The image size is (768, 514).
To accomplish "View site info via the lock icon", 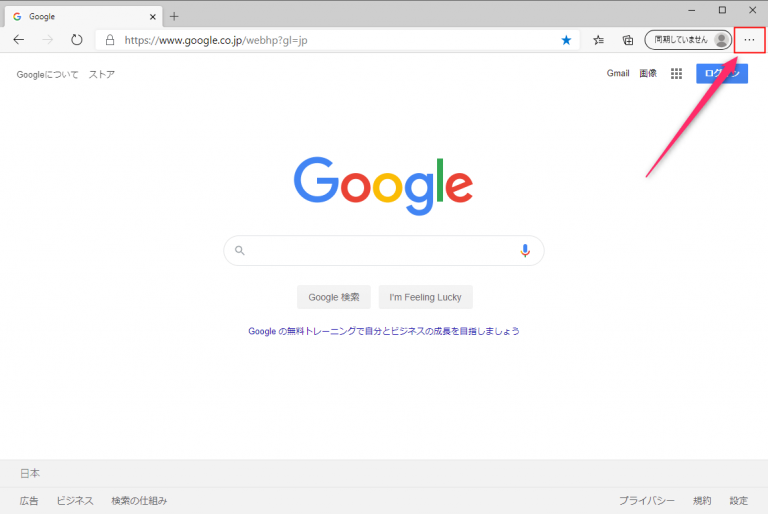I will click(110, 40).
